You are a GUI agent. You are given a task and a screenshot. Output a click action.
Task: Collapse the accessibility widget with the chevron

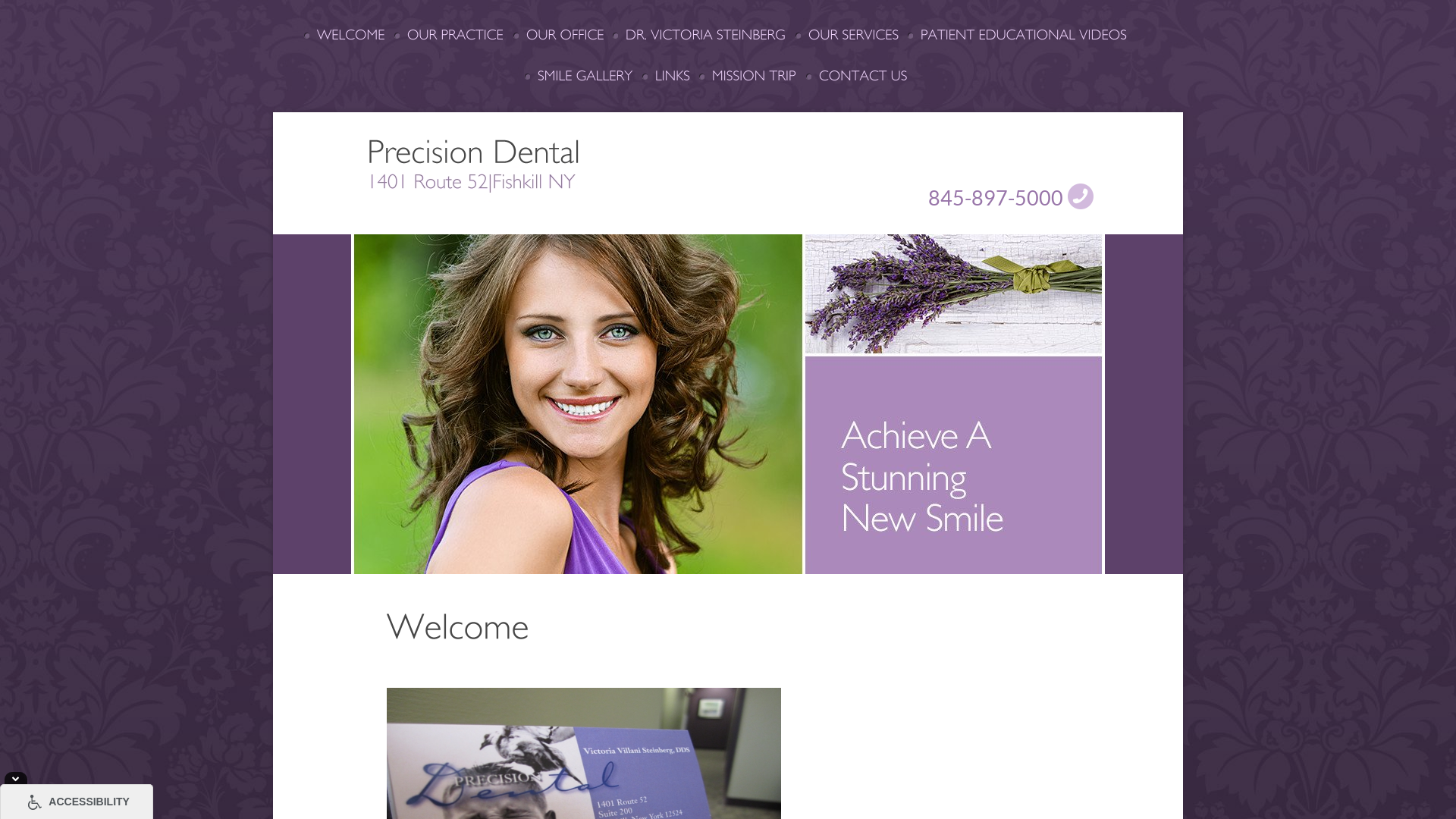[16, 779]
